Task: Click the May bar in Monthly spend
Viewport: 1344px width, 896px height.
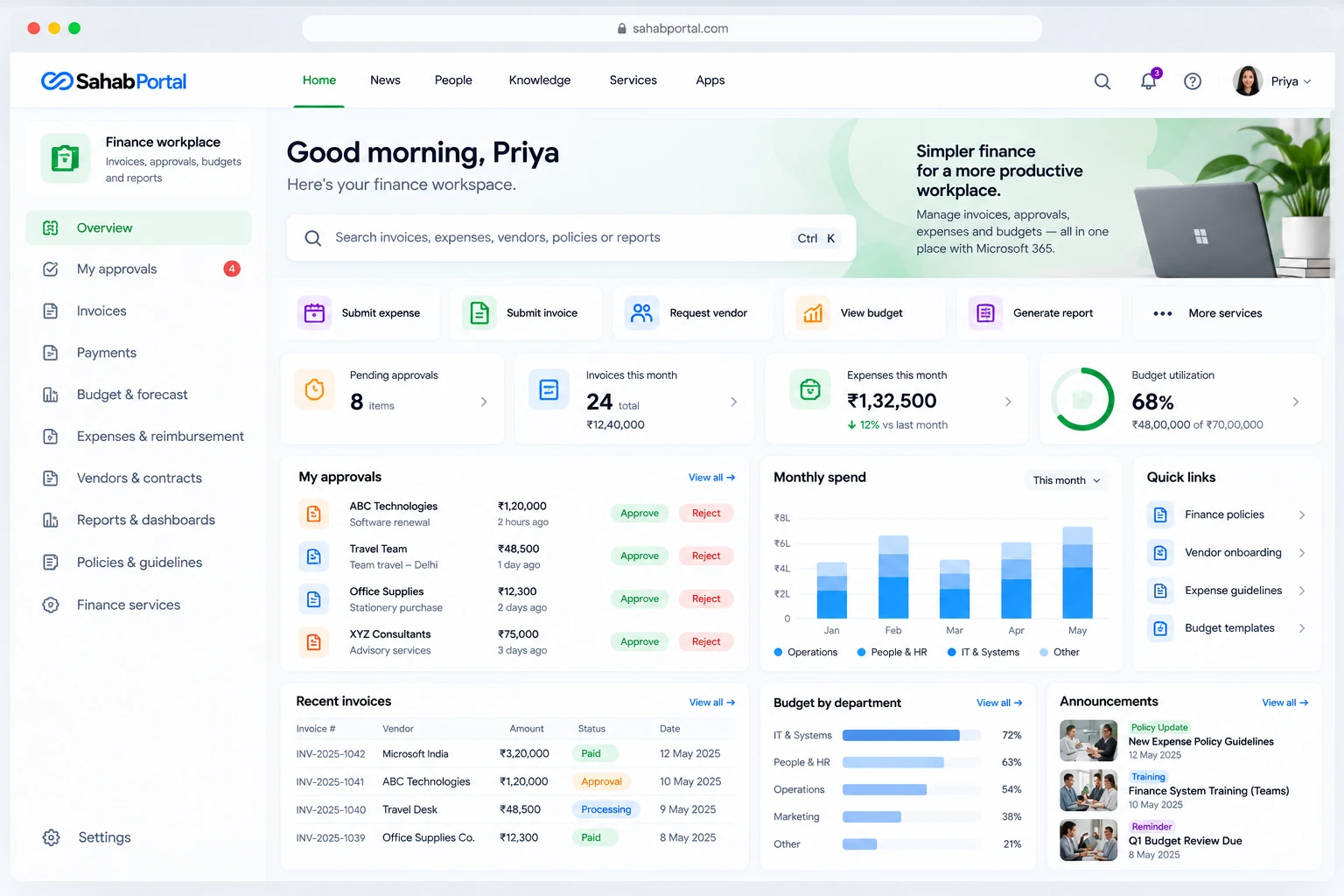Action: pos(1077,572)
